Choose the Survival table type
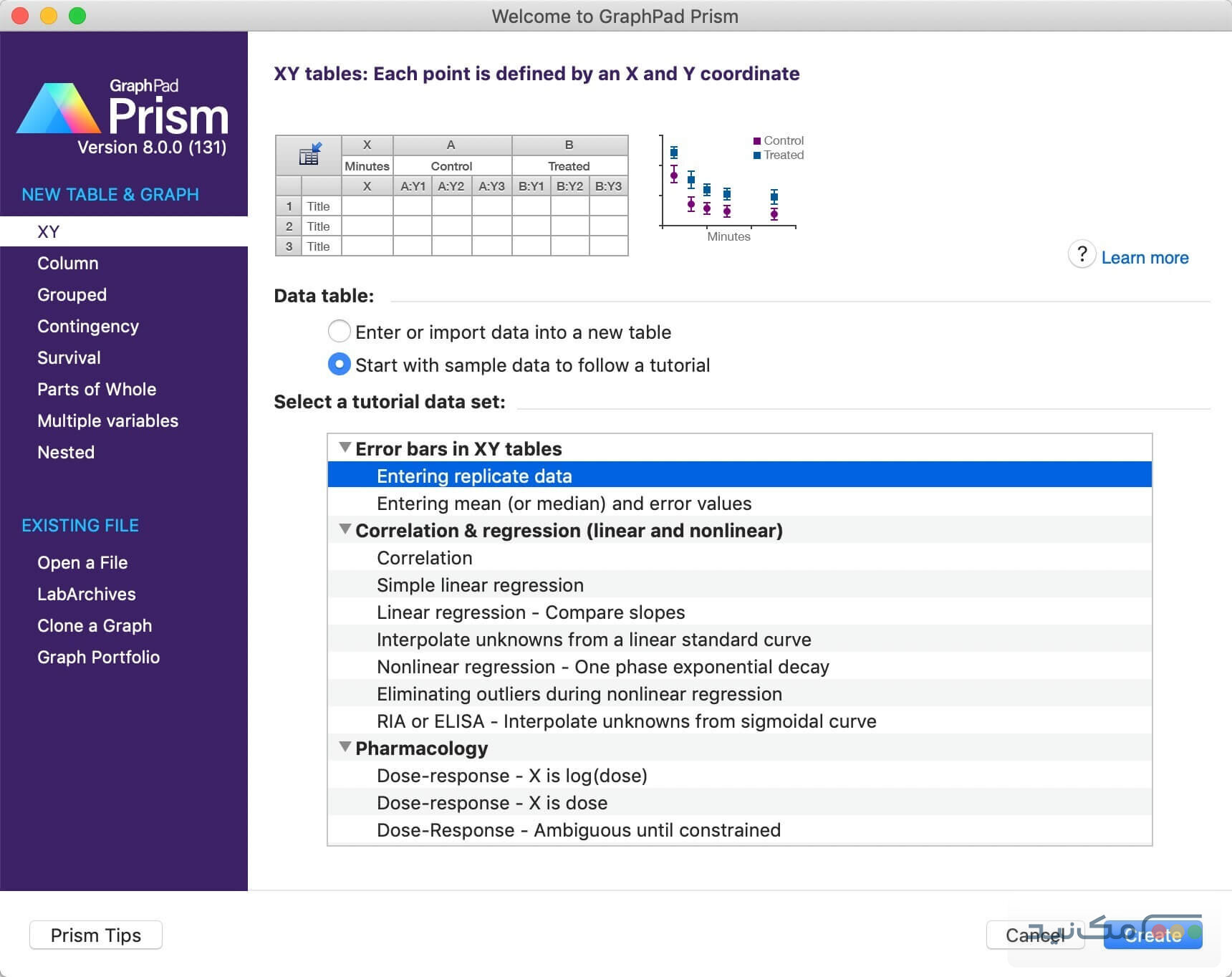This screenshot has height=977, width=1232. click(x=69, y=357)
